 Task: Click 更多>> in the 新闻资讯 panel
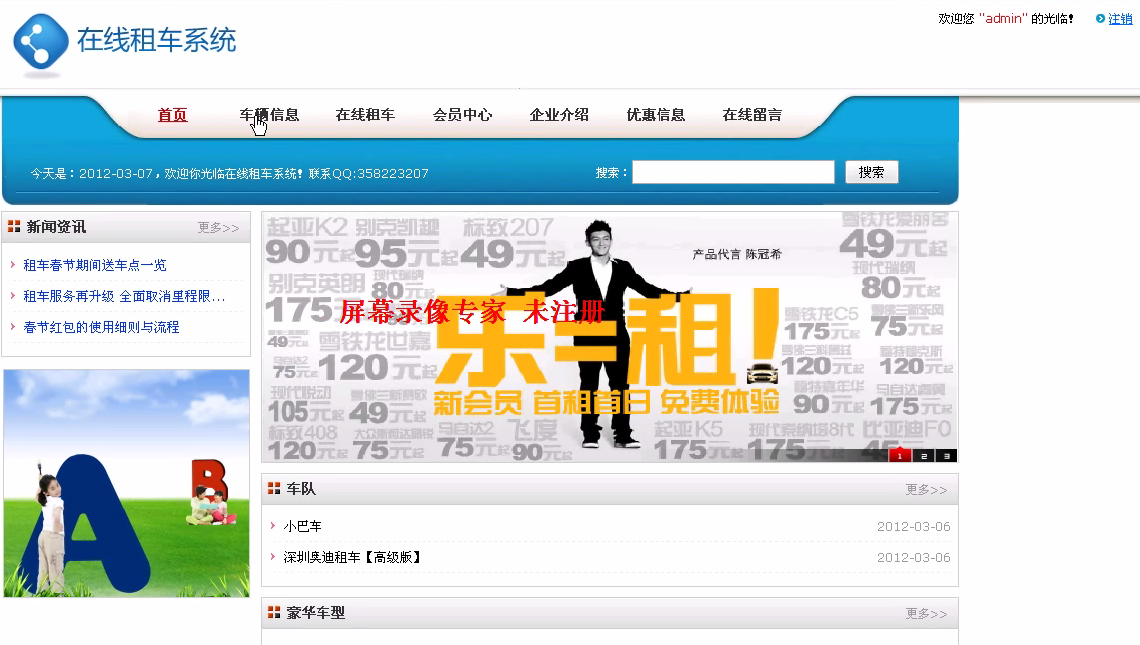tap(218, 228)
